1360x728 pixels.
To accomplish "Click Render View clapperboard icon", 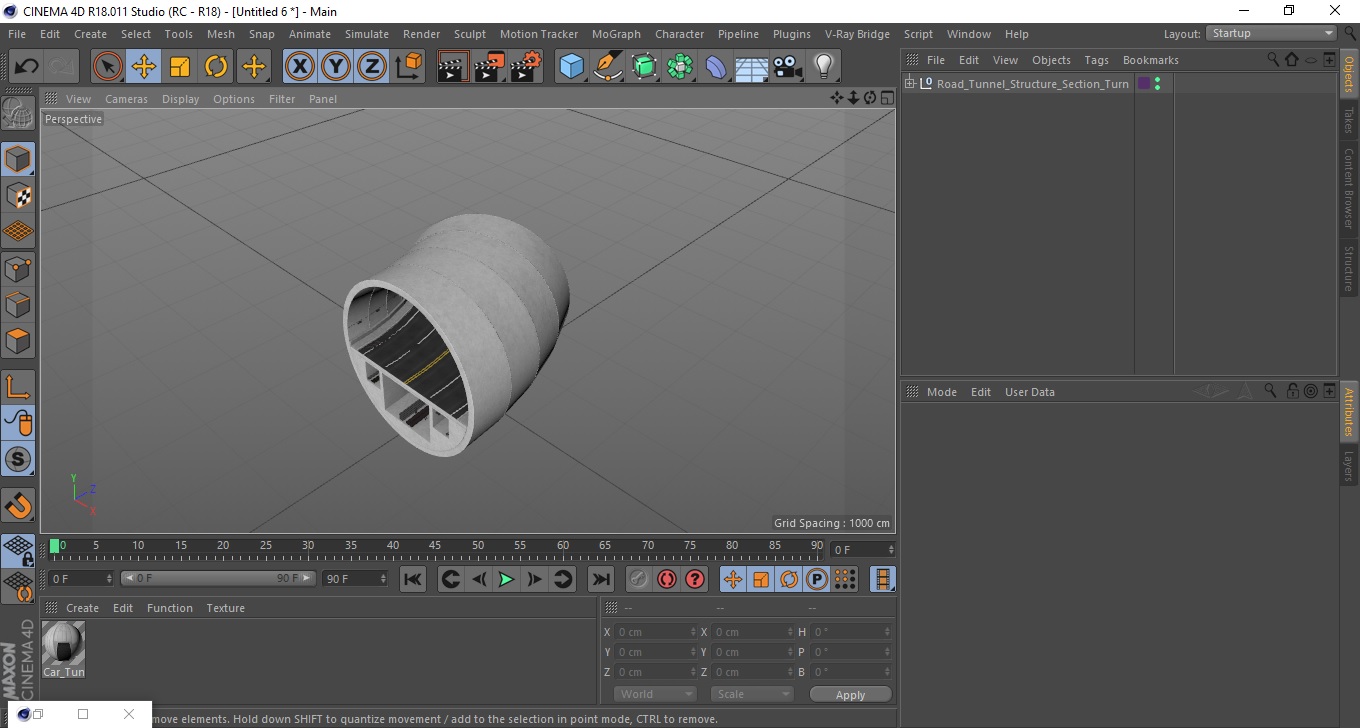I will click(454, 67).
